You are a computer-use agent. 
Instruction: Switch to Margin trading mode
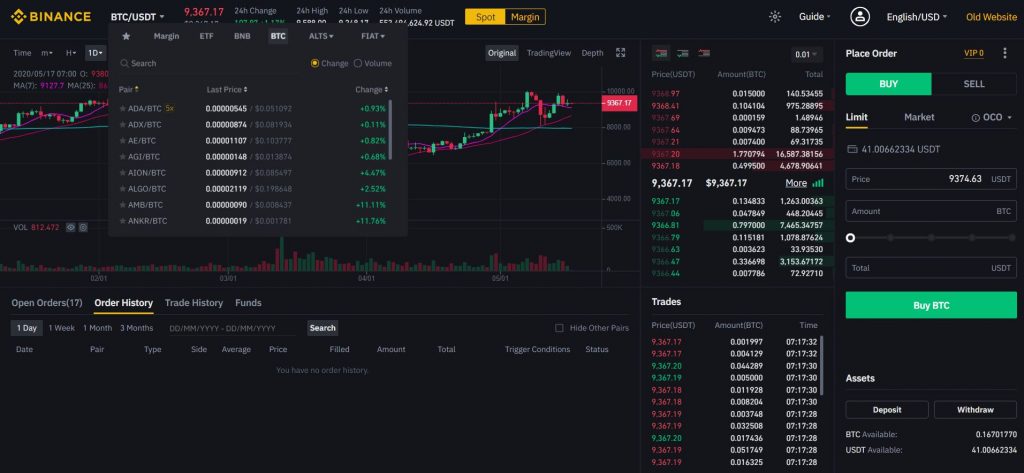click(x=525, y=17)
